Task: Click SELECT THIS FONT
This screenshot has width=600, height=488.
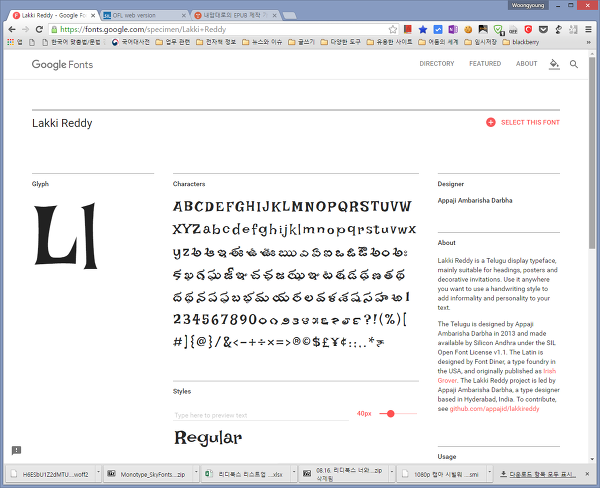Action: (x=530, y=122)
